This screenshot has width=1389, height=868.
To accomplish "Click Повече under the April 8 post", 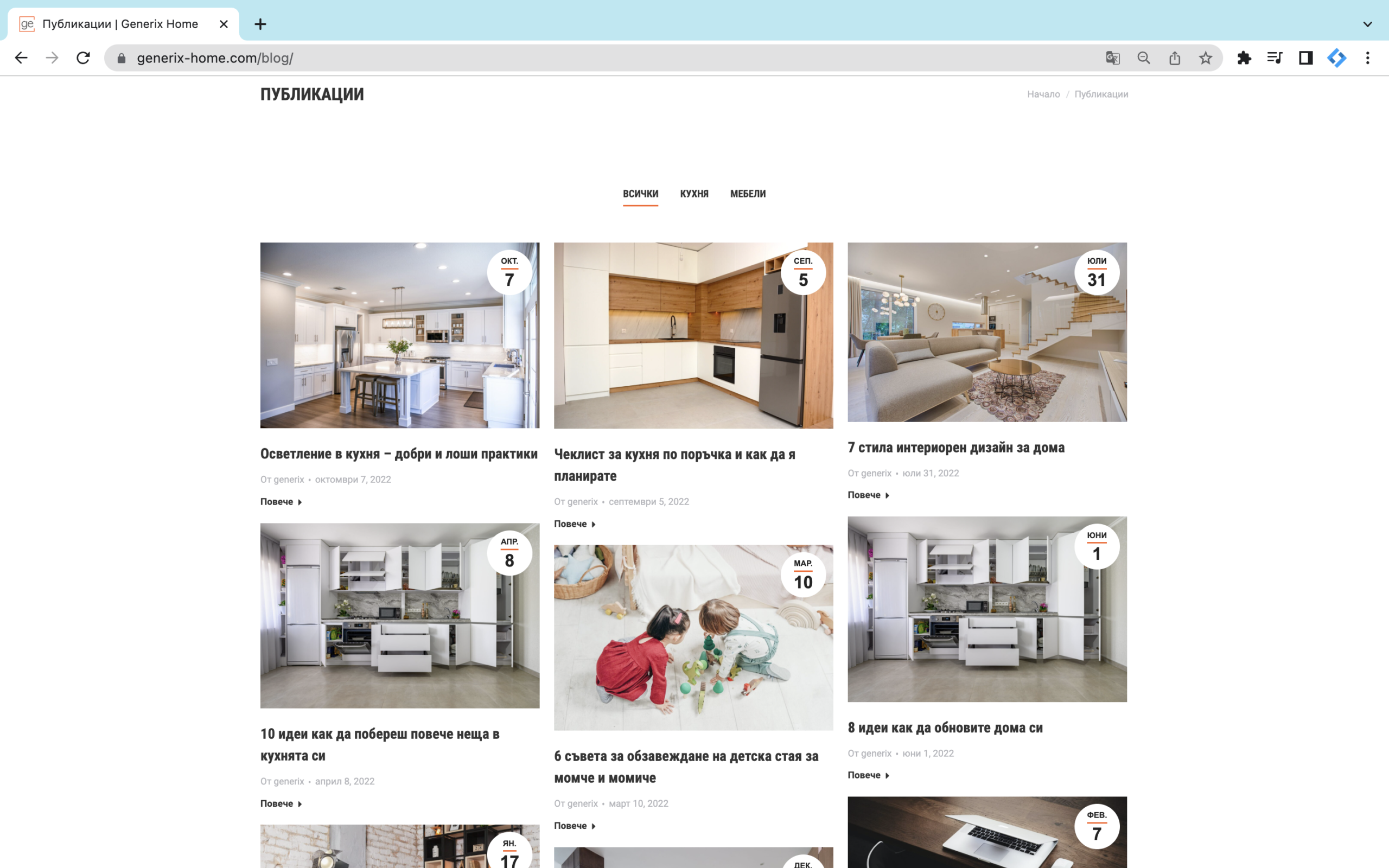I will 281,803.
